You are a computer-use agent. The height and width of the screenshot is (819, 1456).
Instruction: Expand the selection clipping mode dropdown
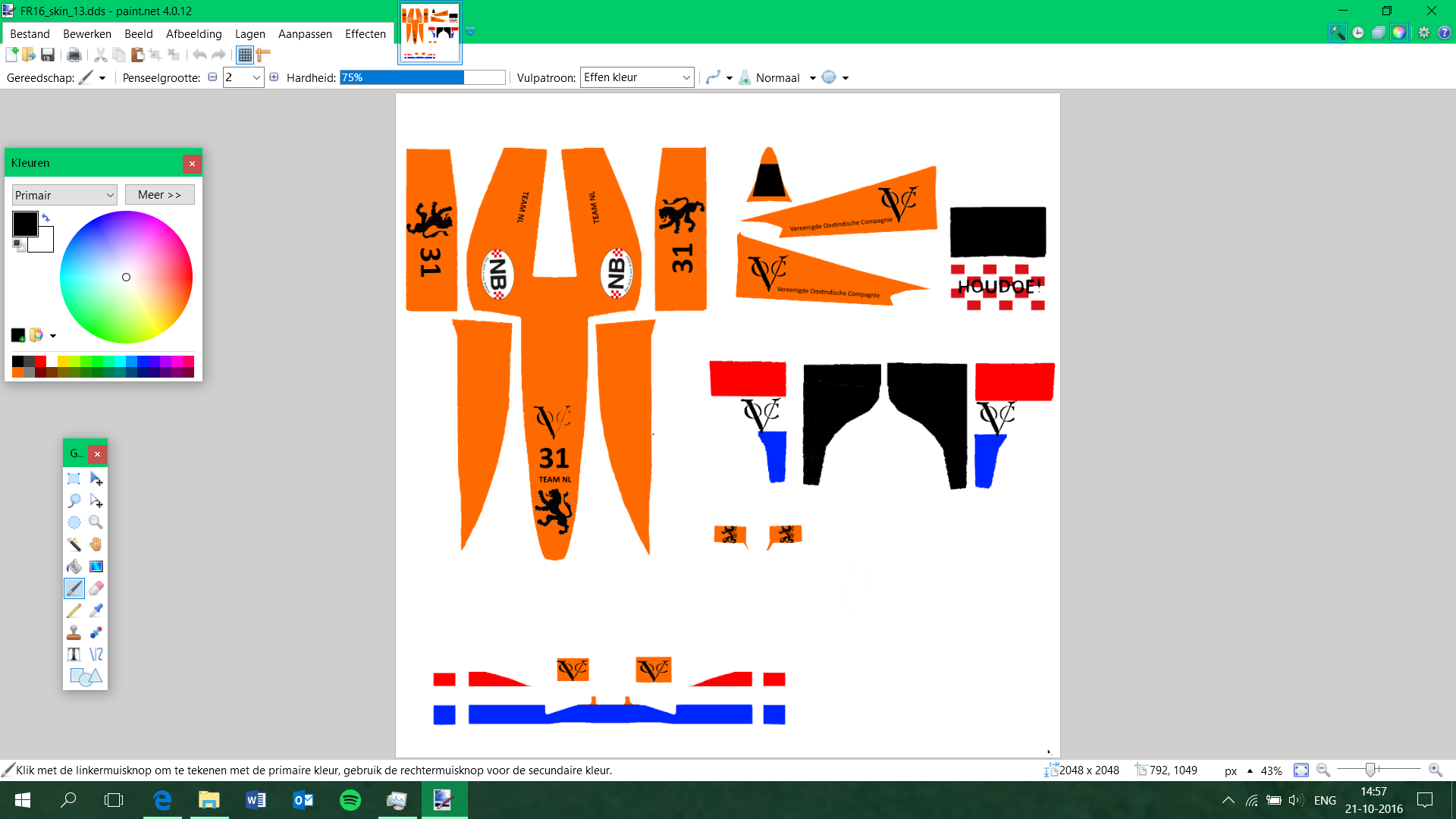click(x=846, y=77)
